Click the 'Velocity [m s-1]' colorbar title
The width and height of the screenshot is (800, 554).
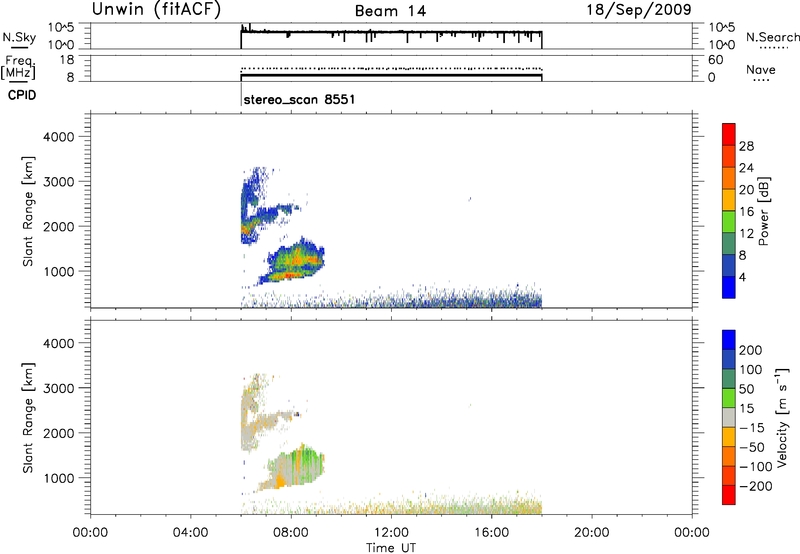tap(782, 417)
